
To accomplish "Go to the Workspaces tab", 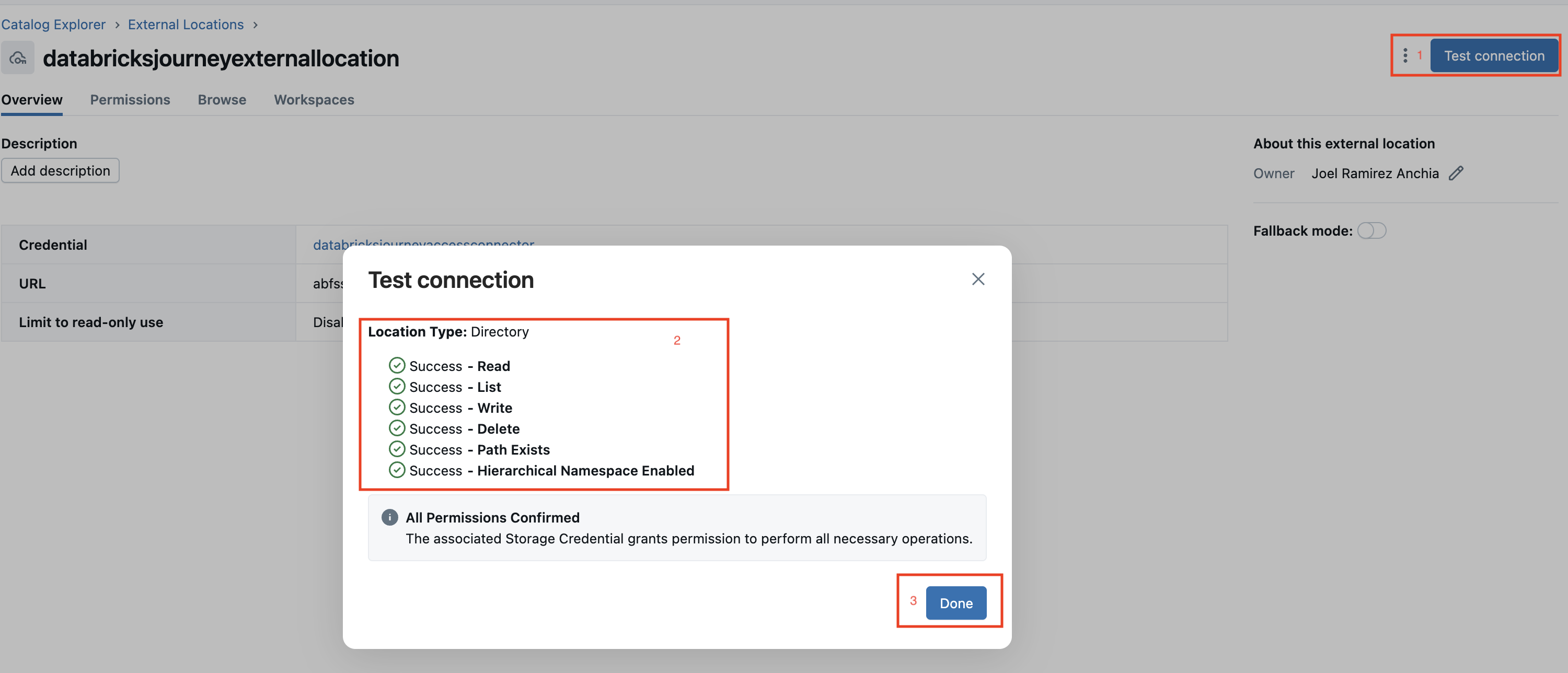I will tap(314, 100).
